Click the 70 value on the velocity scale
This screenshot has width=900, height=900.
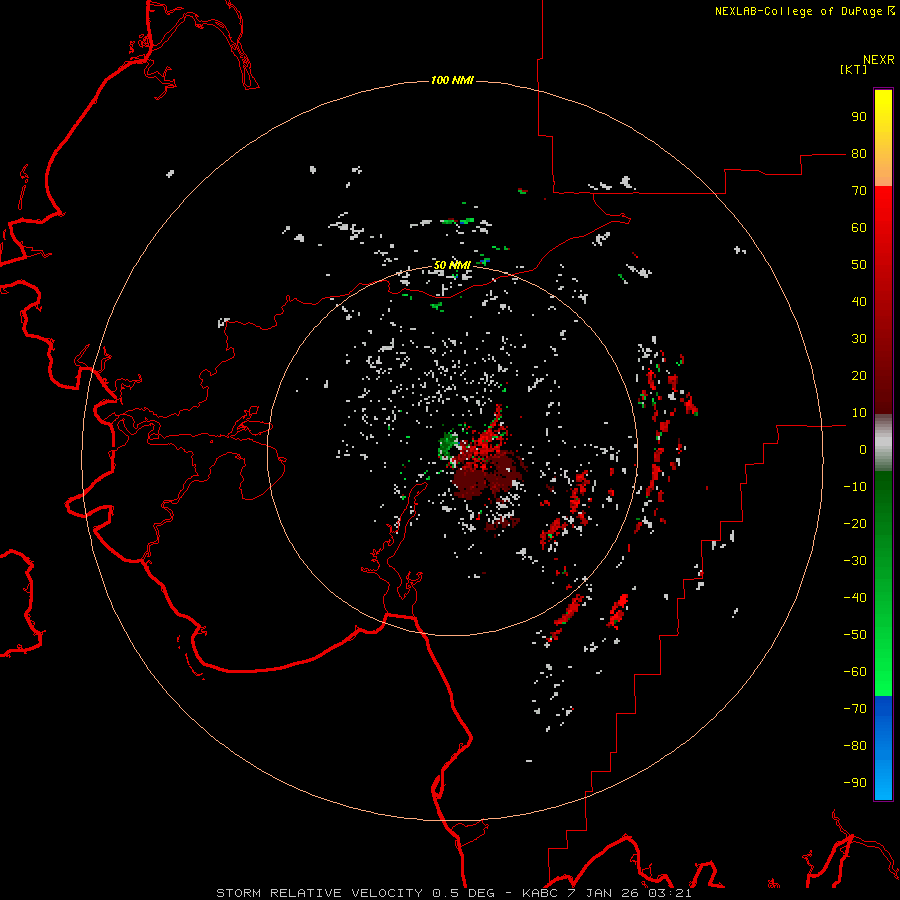tap(859, 191)
